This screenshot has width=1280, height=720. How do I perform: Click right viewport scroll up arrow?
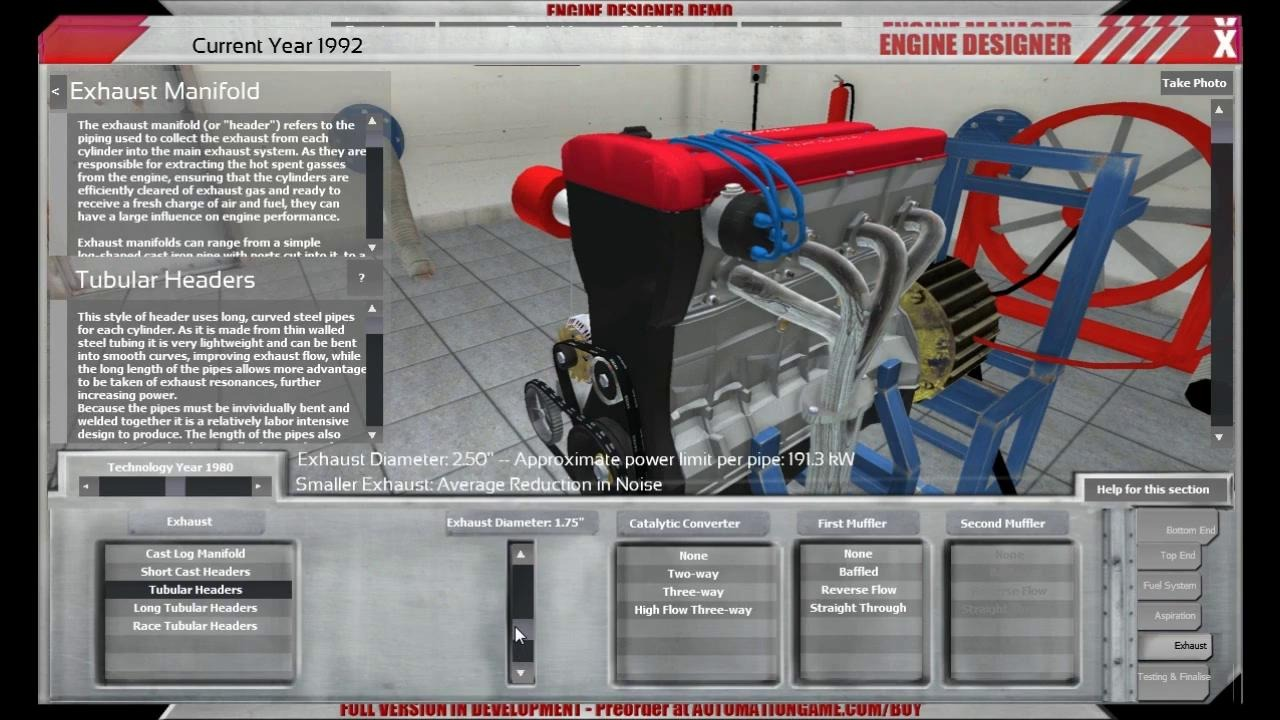1218,110
